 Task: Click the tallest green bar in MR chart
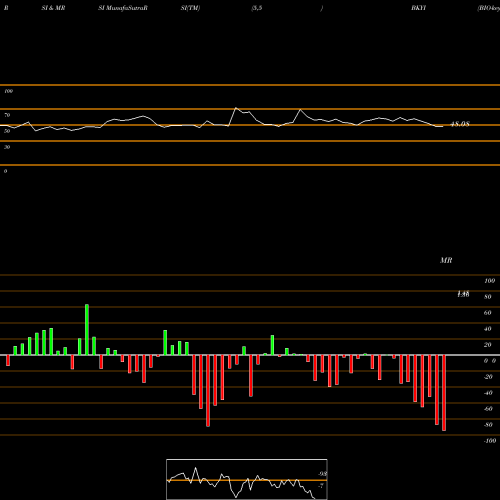pos(87,330)
